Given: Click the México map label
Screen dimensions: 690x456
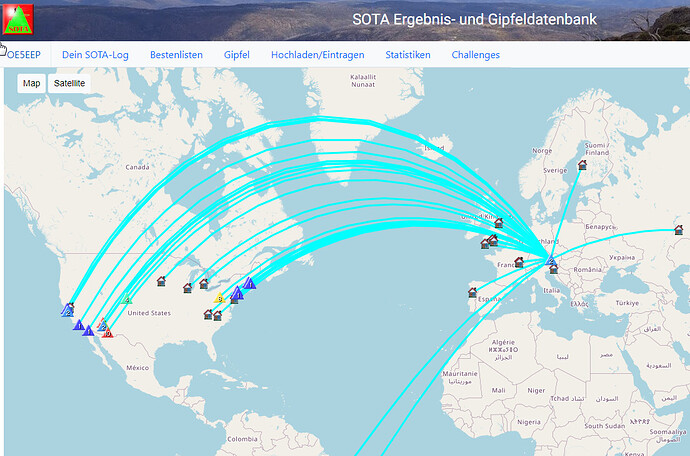Looking at the screenshot, I should click(x=137, y=368).
